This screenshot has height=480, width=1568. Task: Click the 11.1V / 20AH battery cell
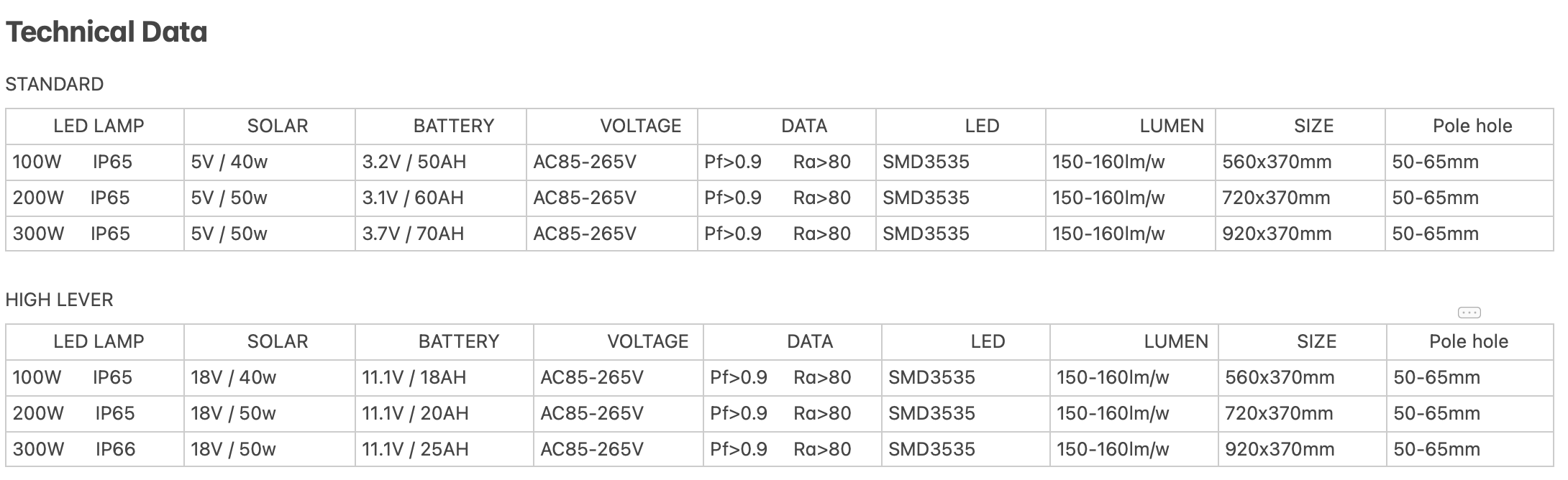click(x=415, y=413)
